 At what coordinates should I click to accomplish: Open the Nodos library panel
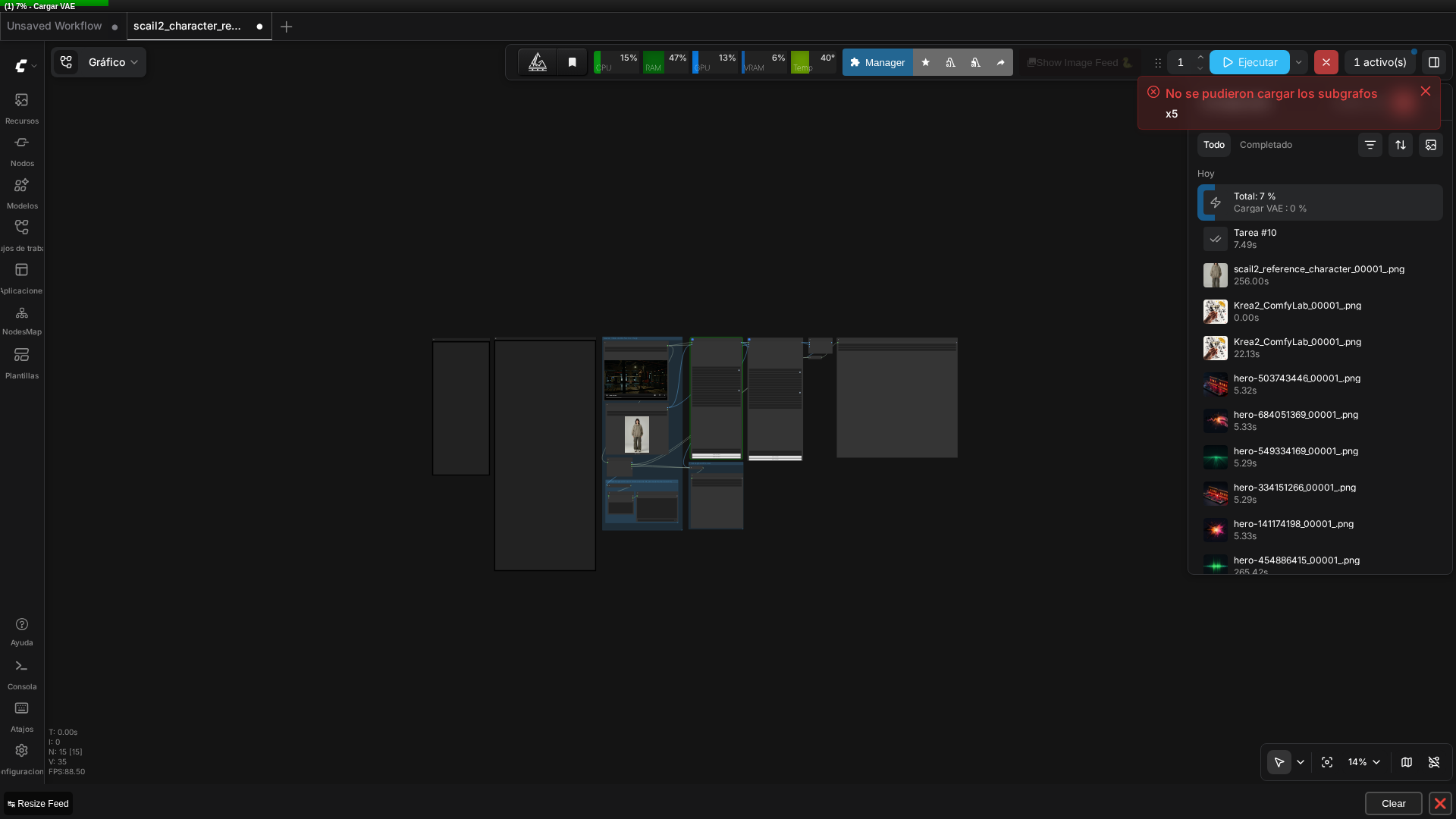(x=21, y=150)
